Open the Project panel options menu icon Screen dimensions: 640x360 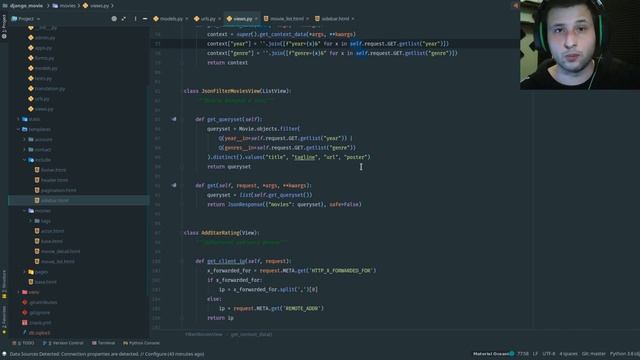pos(136,19)
